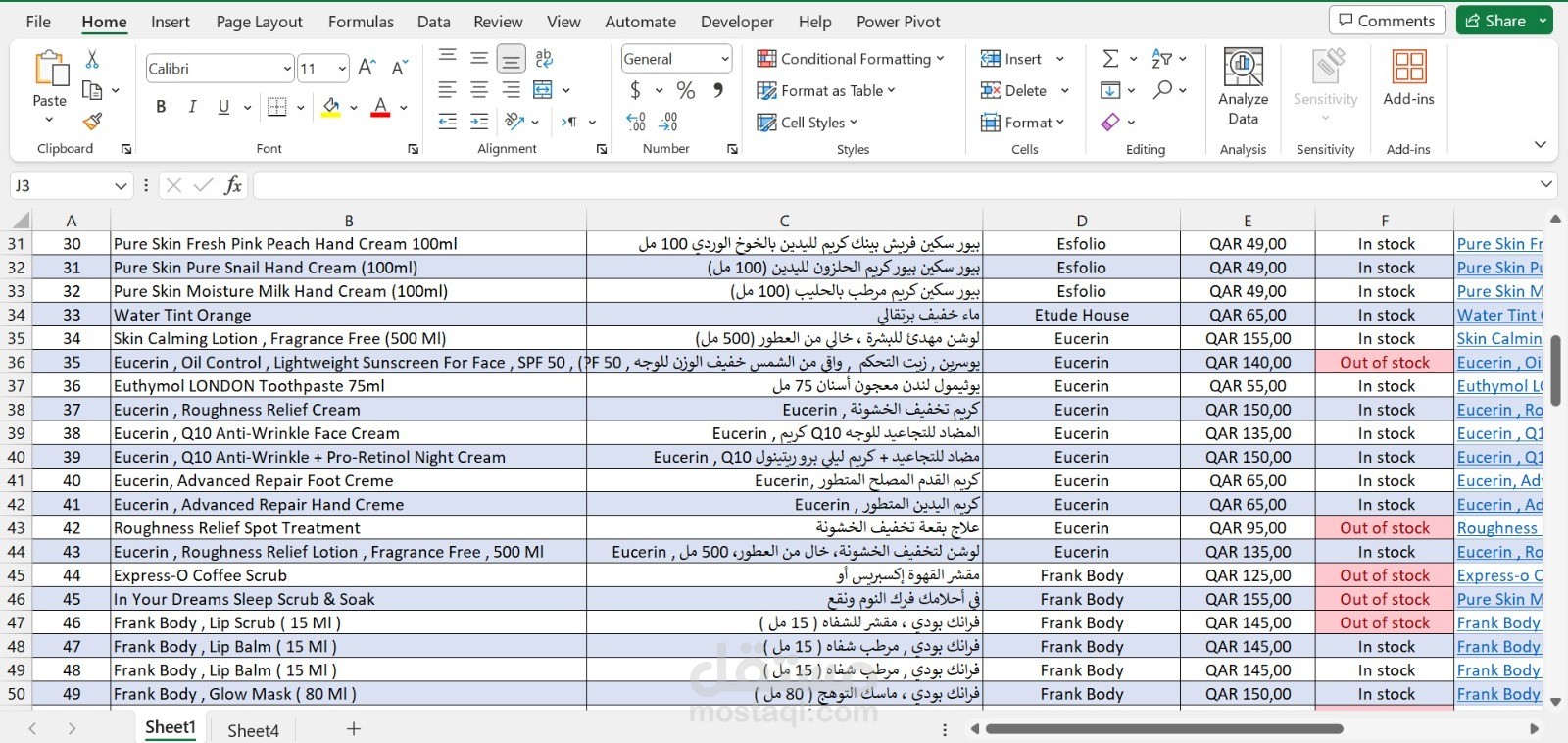Expand the Name Box J3 dropdown

click(121, 185)
